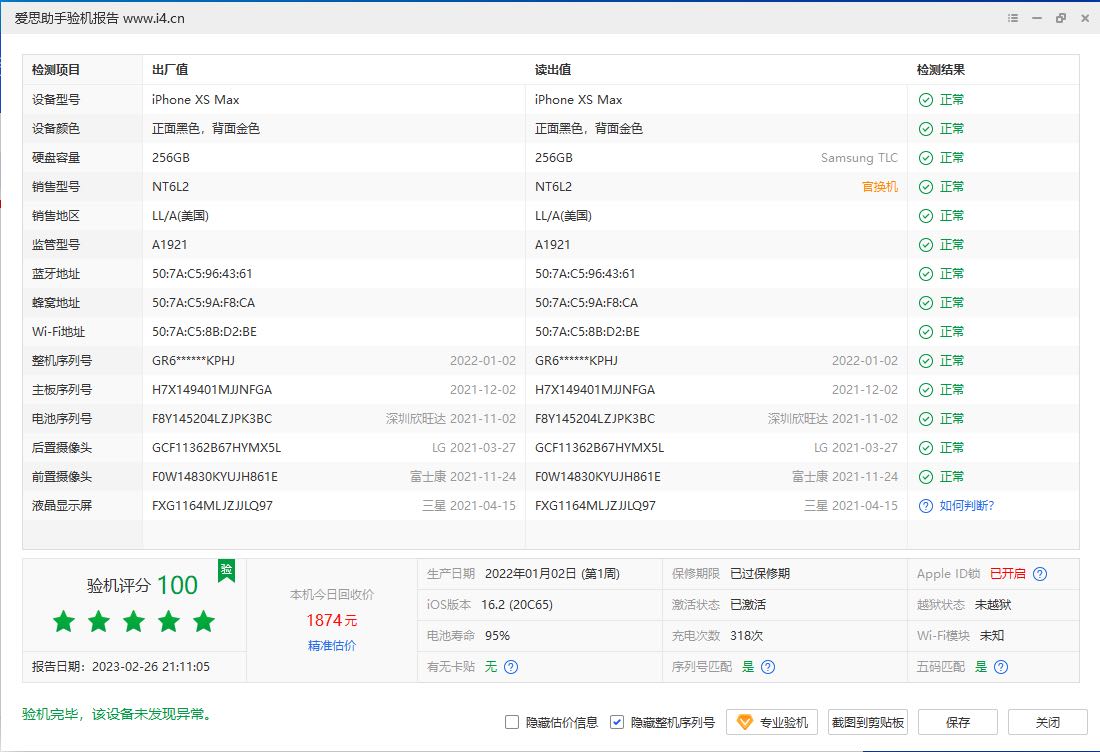This screenshot has height=752, width=1100.
Task: Click the 已开启 Apple ID lock status
Action: tap(1007, 574)
